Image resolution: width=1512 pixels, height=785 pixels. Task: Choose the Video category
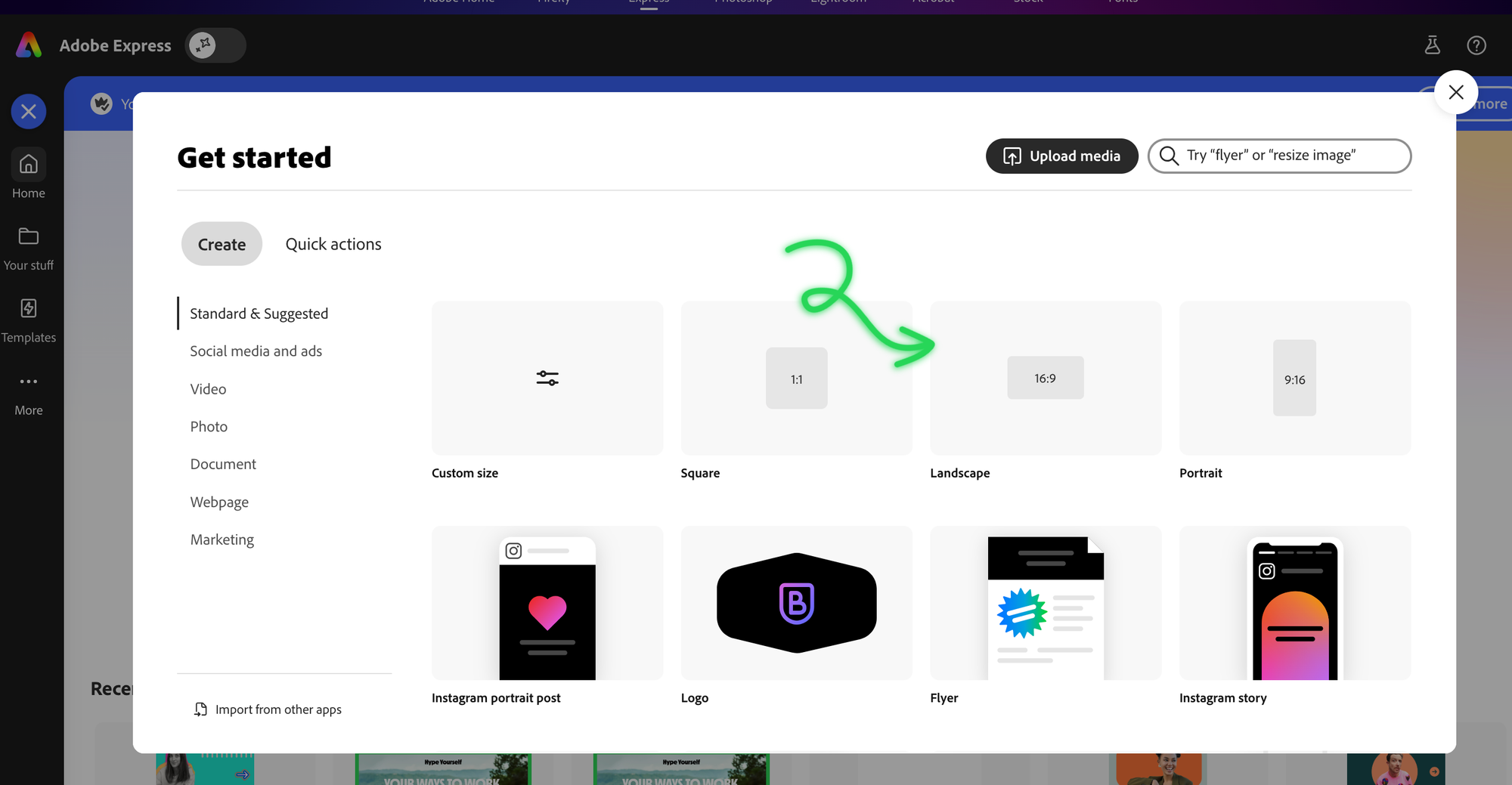pyautogui.click(x=208, y=389)
